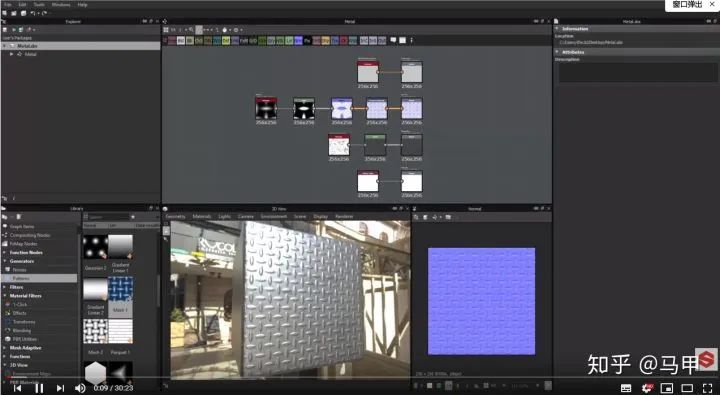
Task: Switch to theater mode in video player
Action: (687, 388)
